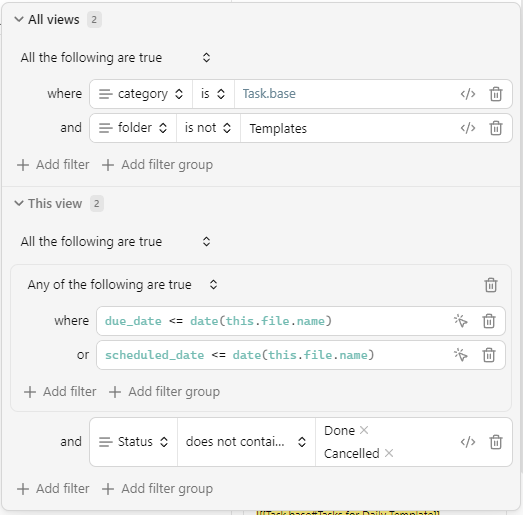
Task: Switch due_date filter to basic editor
Action: pos(461,321)
